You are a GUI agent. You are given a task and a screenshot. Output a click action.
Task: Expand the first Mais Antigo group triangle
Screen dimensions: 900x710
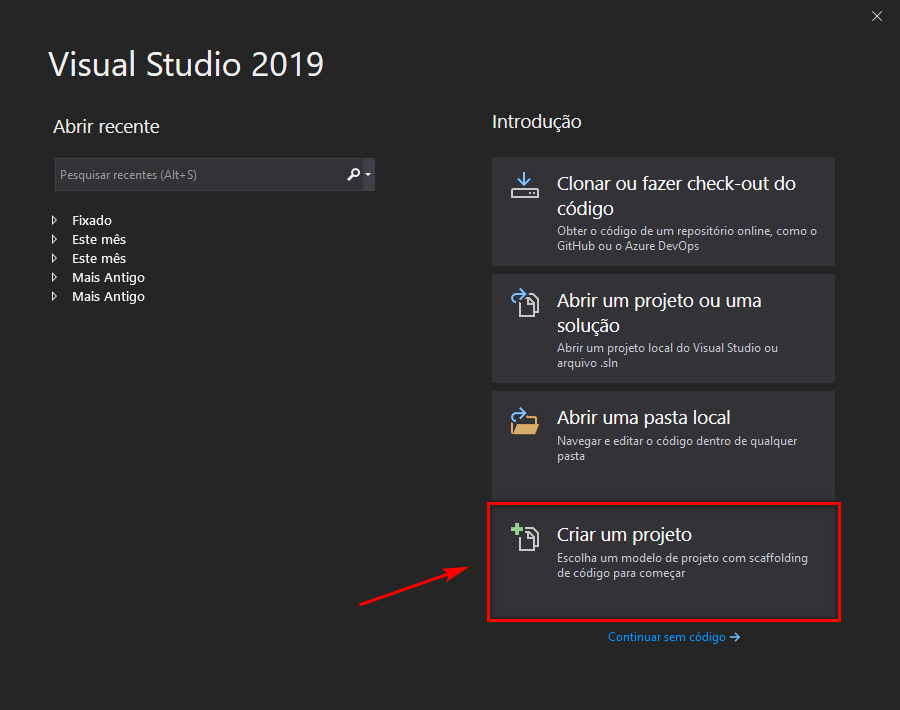click(x=55, y=278)
